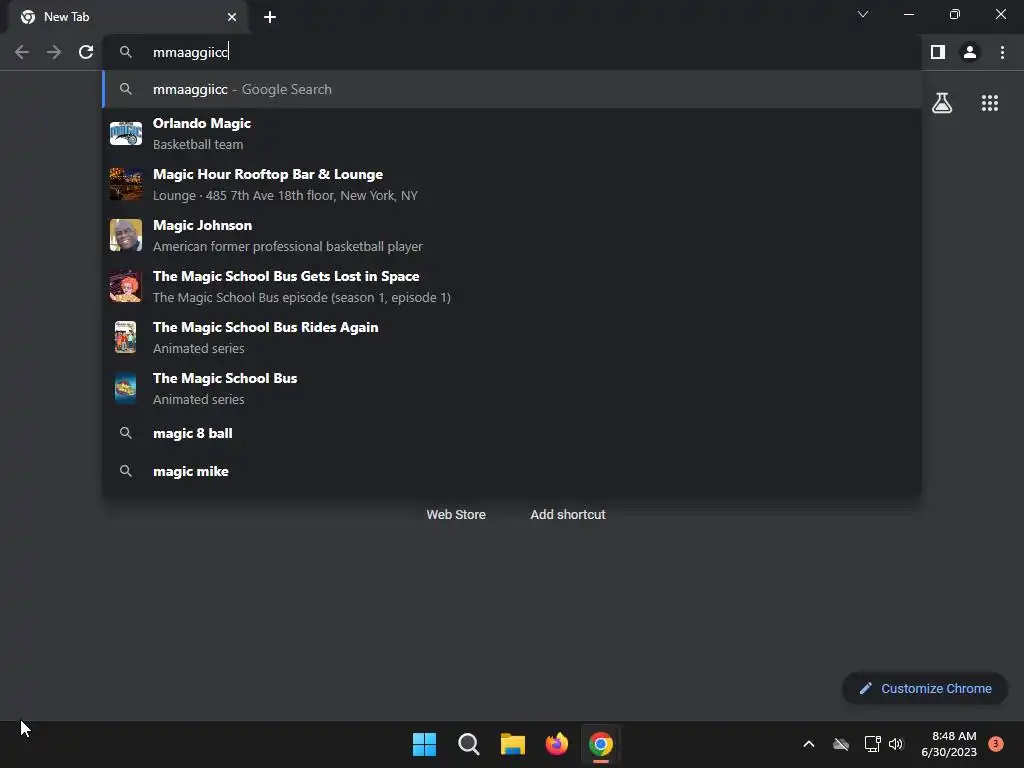1024x768 pixels.
Task: Reload the page with the refresh icon
Action: (86, 52)
